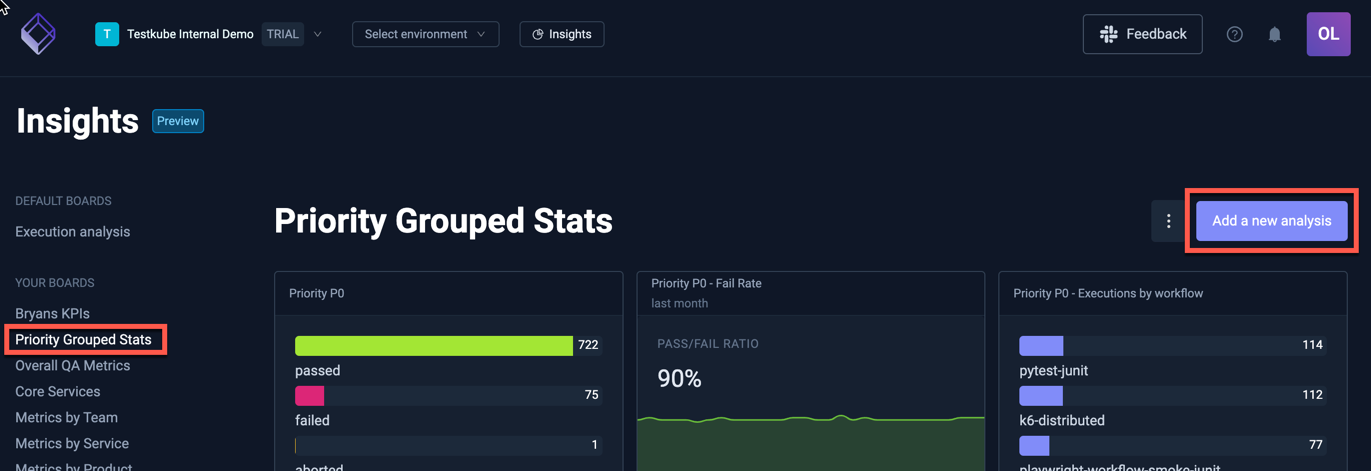Open the Bryans KPIs board
Viewport: 1371px width, 471px height.
pyautogui.click(x=52, y=314)
